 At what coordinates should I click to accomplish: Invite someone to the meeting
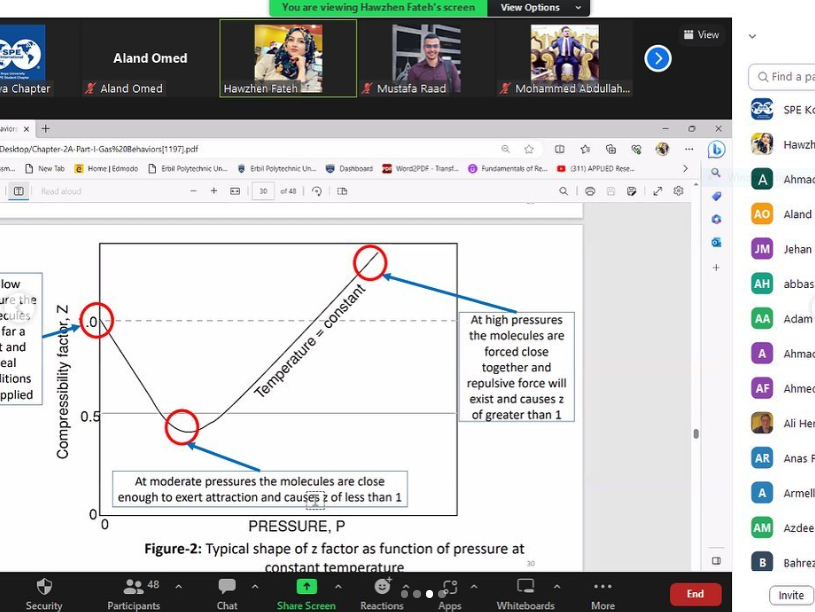click(x=791, y=595)
